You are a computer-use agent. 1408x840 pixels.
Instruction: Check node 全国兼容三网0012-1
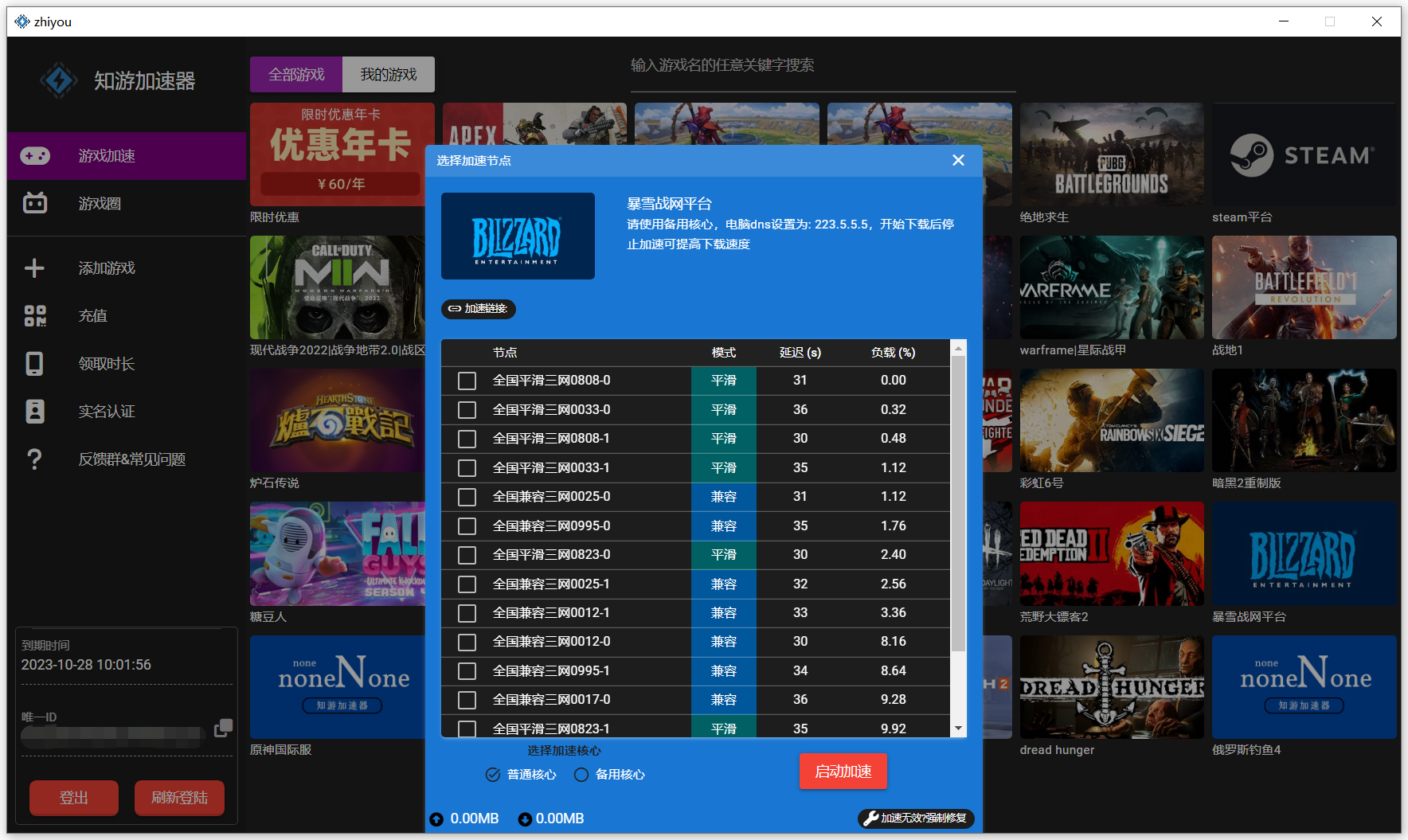pyautogui.click(x=467, y=613)
